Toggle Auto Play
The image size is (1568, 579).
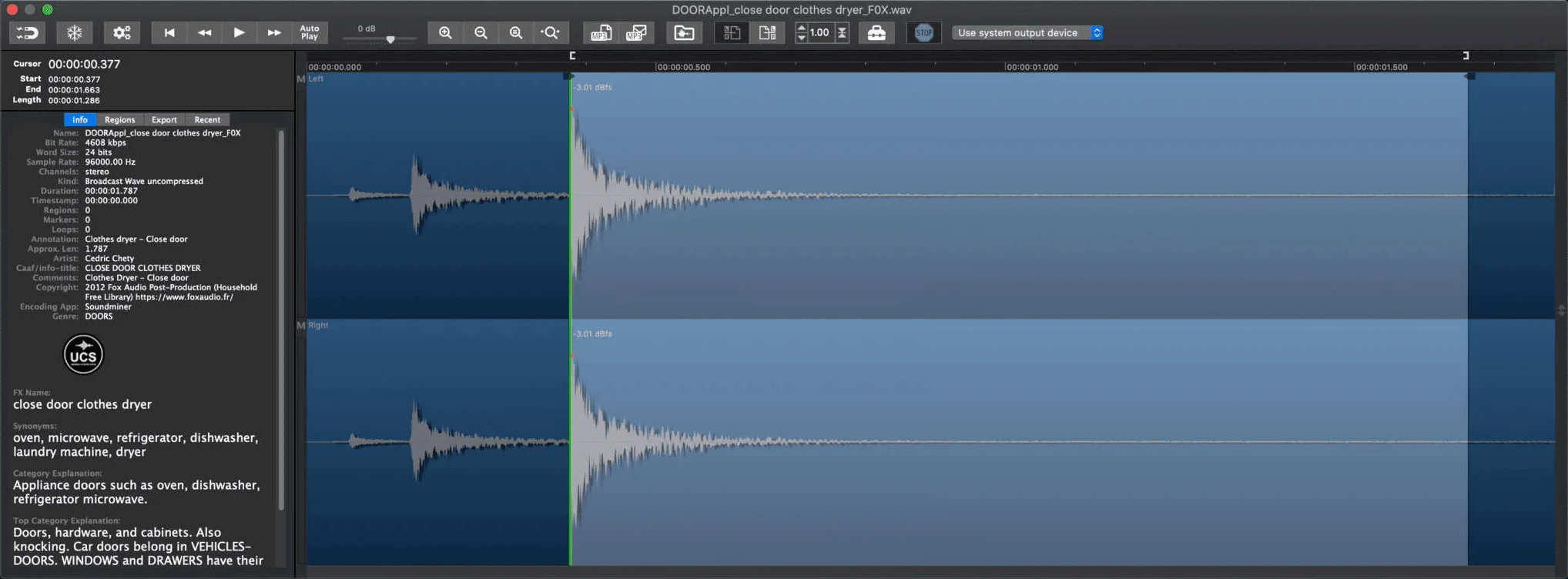click(310, 32)
